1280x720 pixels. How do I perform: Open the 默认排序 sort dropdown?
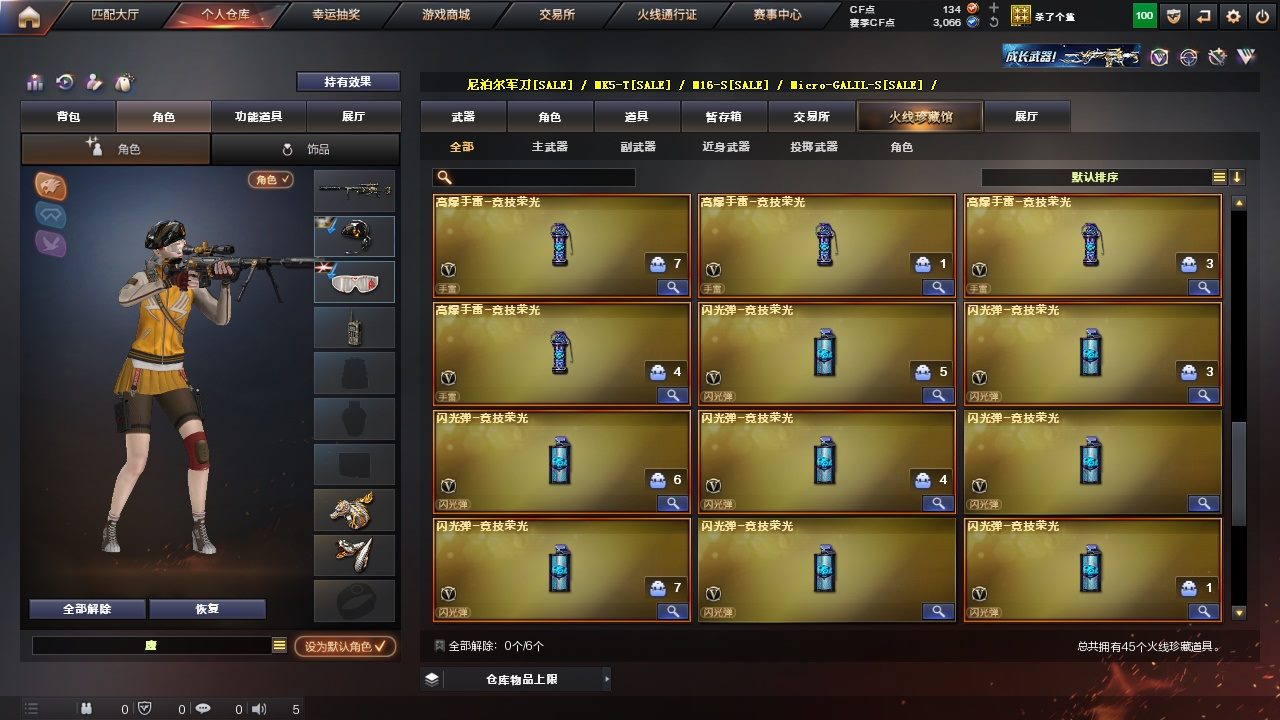coord(1096,177)
